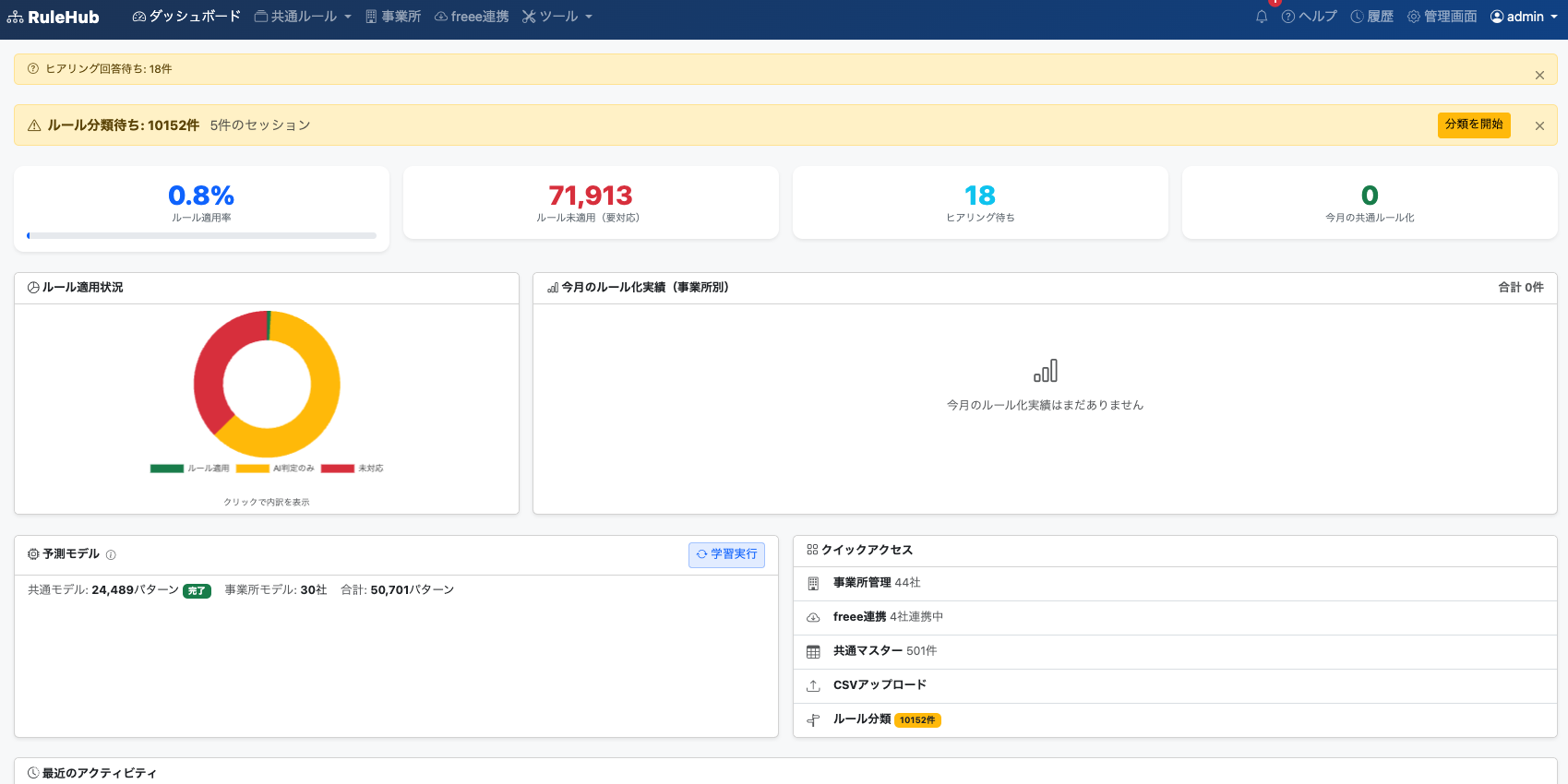
Task: Open the notification bell
Action: [1262, 17]
